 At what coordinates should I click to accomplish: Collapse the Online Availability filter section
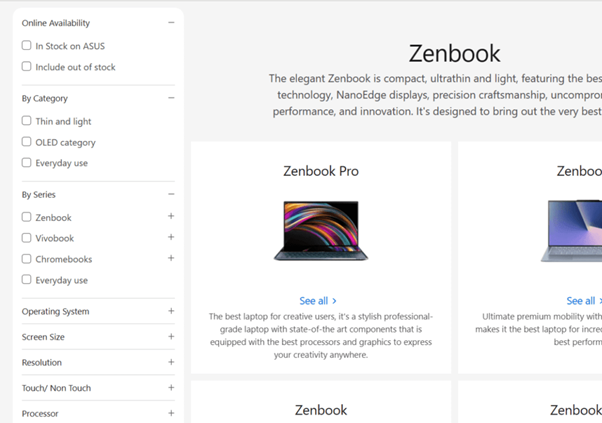pos(171,22)
